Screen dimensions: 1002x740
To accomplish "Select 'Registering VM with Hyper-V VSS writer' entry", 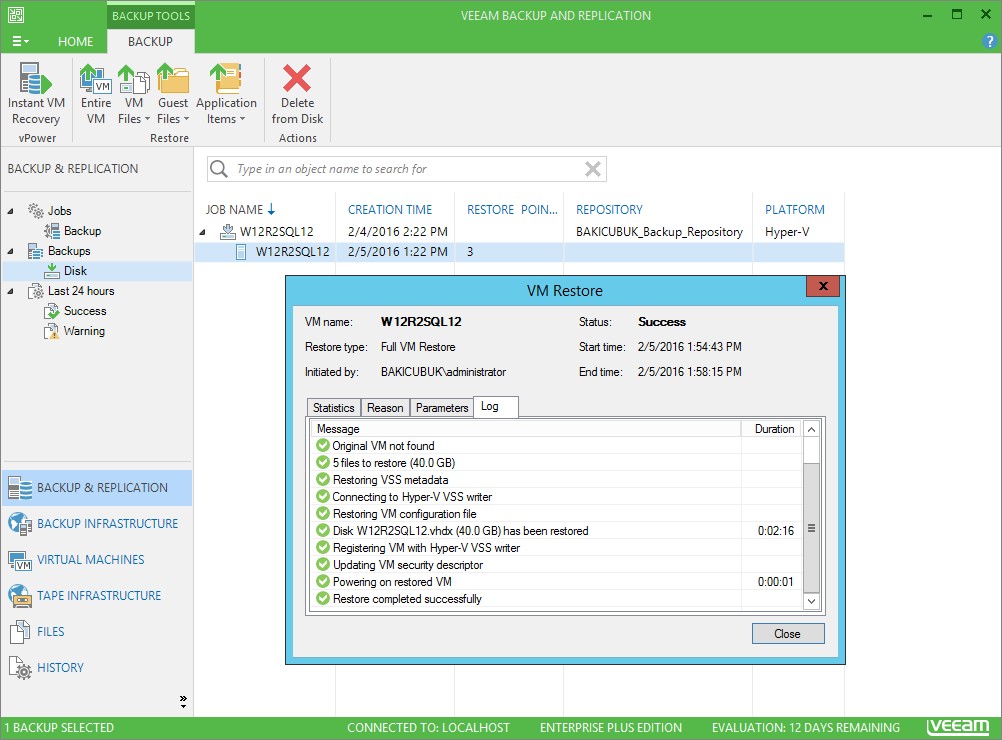I will click(x=556, y=548).
